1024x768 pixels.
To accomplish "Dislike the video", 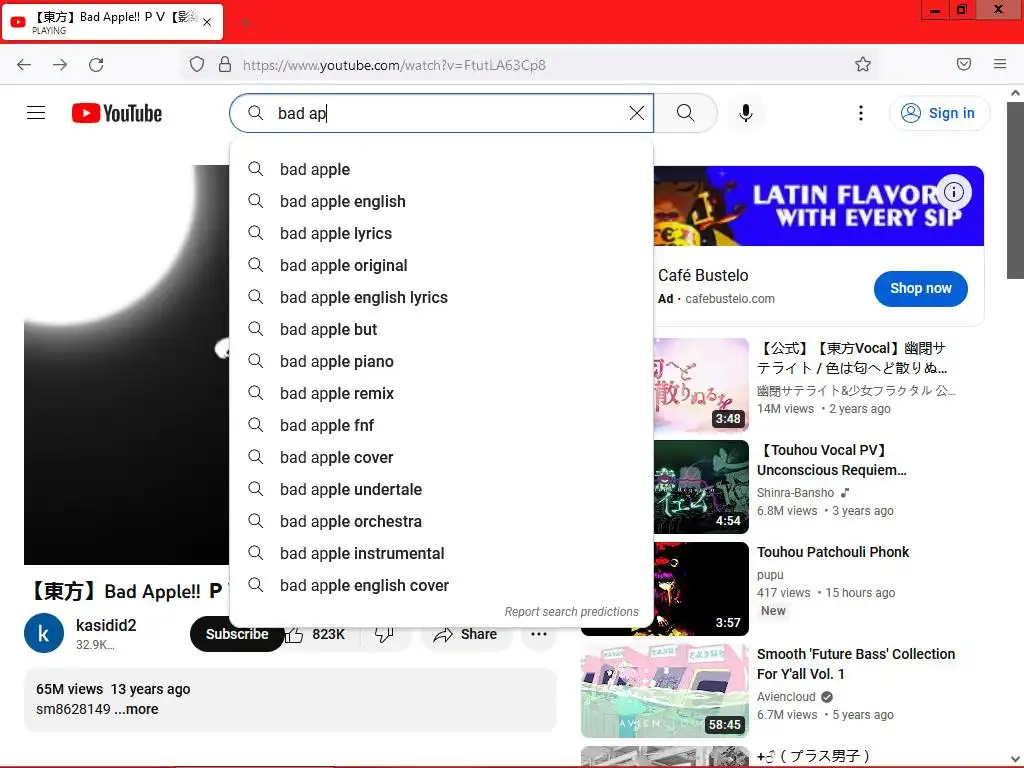I will click(384, 634).
